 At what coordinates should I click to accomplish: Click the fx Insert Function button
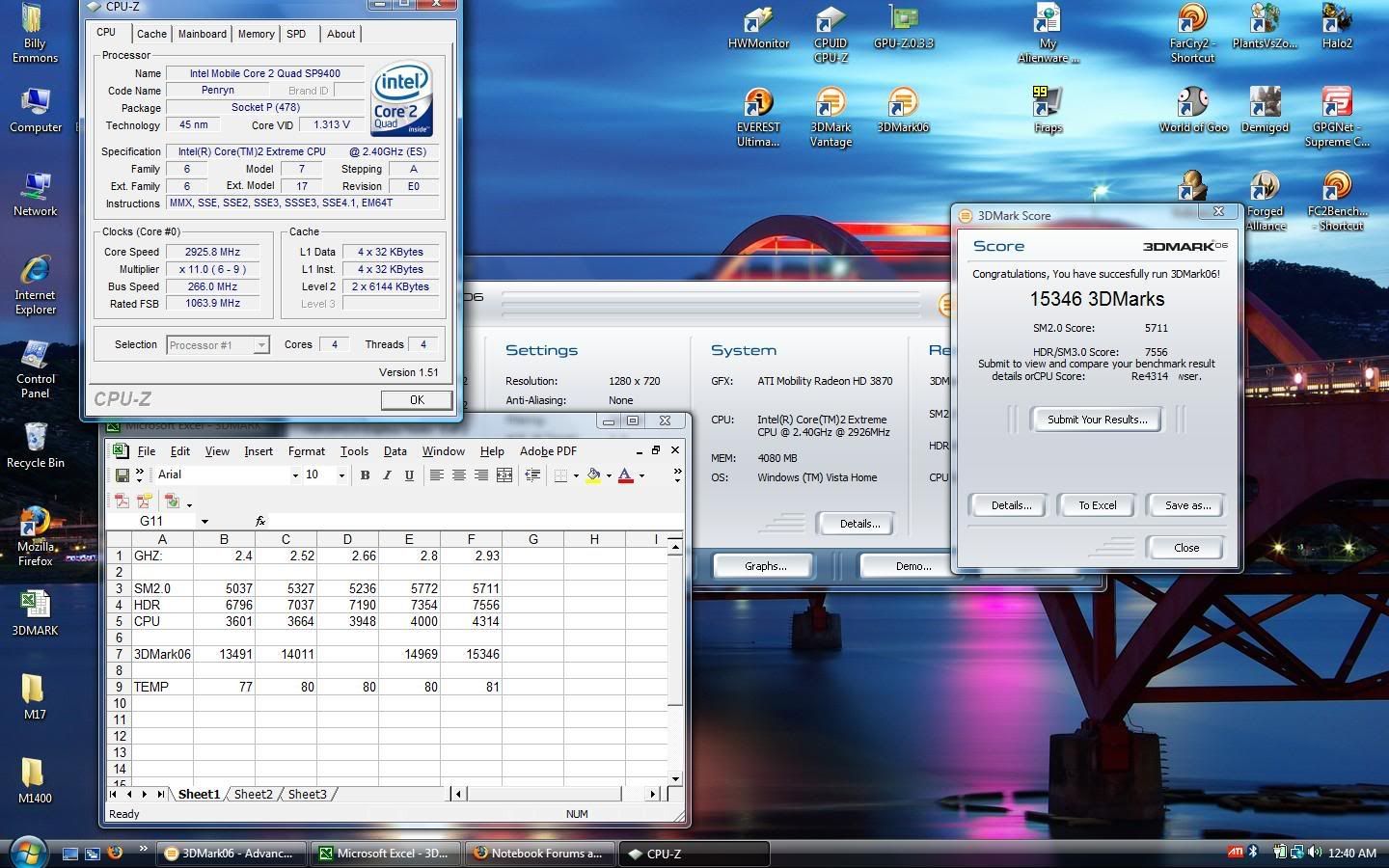click(260, 521)
